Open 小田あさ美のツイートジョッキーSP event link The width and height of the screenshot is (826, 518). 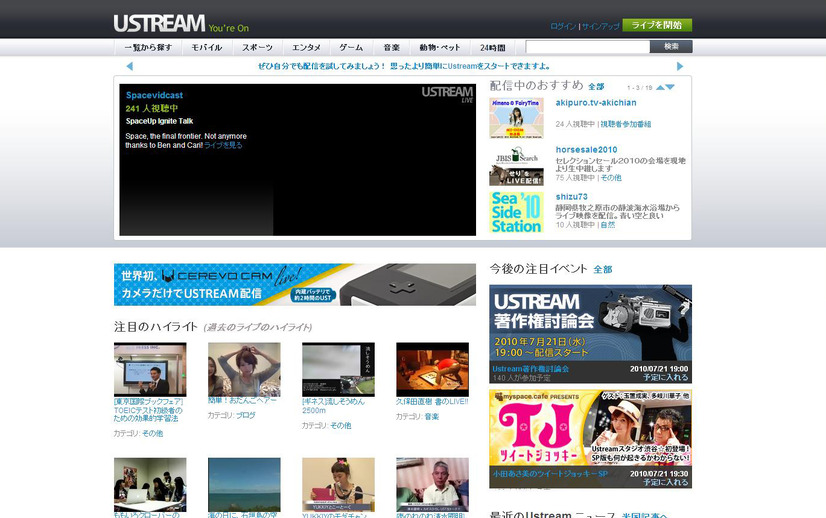(550, 474)
